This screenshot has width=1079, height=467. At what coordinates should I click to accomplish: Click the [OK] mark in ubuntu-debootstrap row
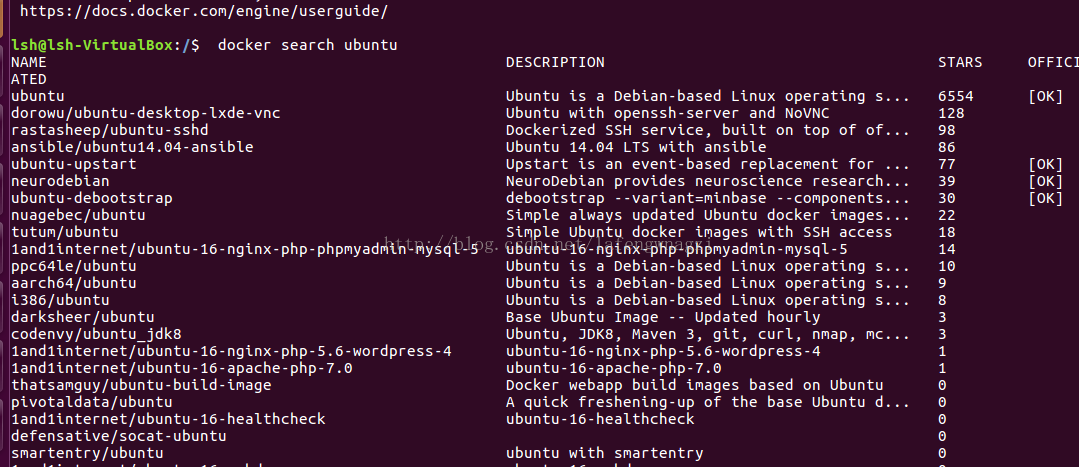point(1045,198)
